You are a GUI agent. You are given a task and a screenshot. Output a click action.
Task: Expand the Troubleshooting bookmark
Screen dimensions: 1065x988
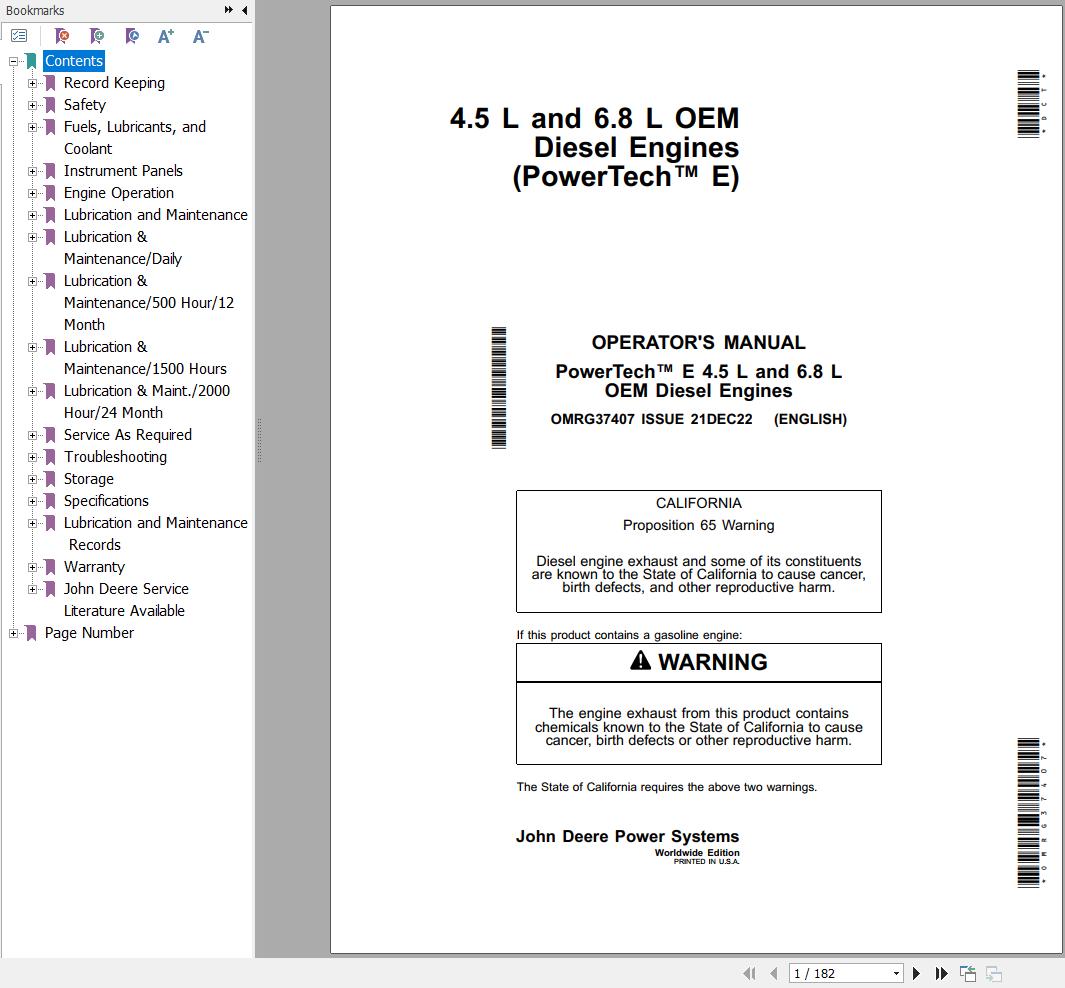(x=32, y=457)
